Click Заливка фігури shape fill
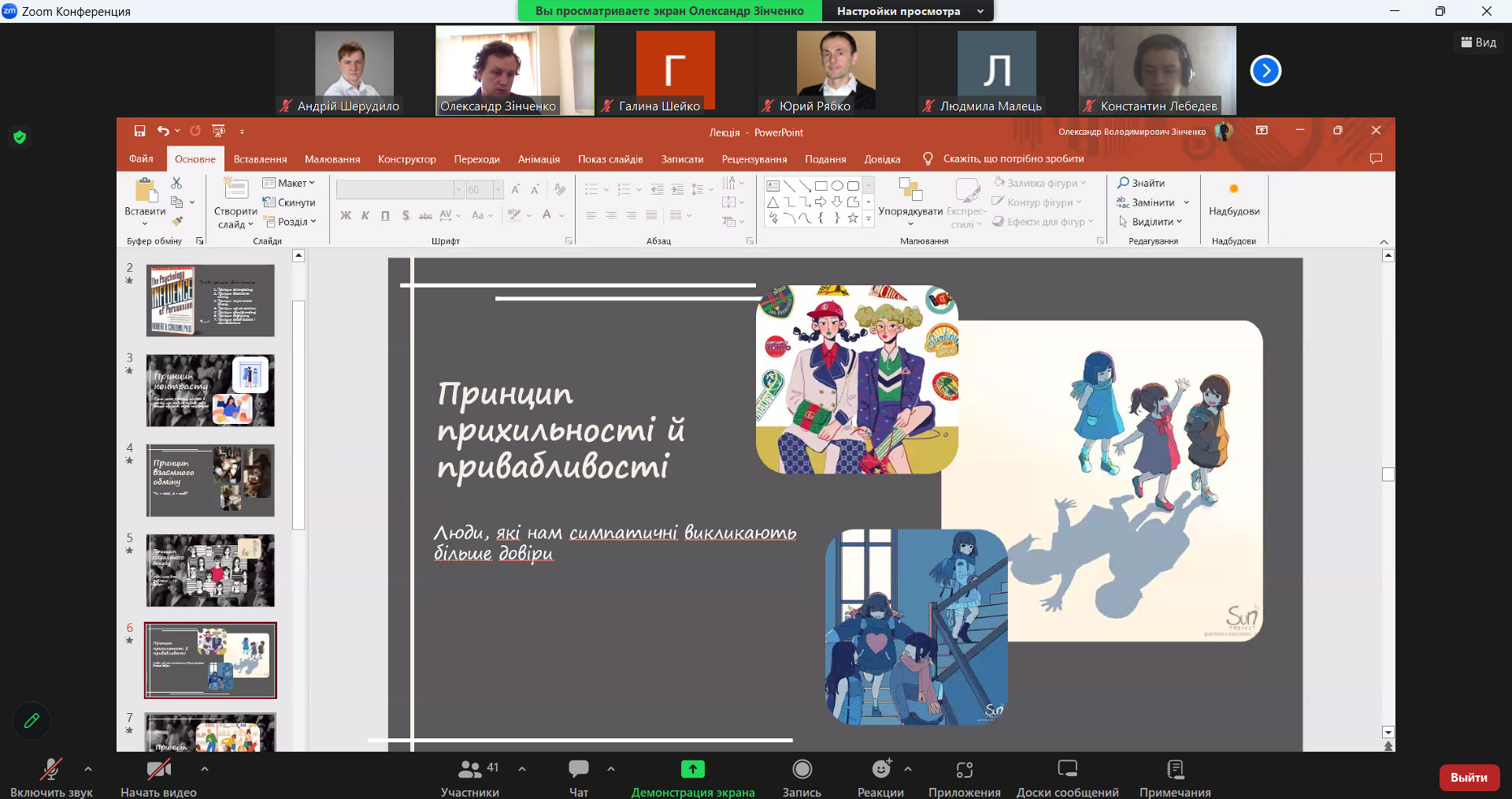1512x799 pixels. coord(1040,183)
